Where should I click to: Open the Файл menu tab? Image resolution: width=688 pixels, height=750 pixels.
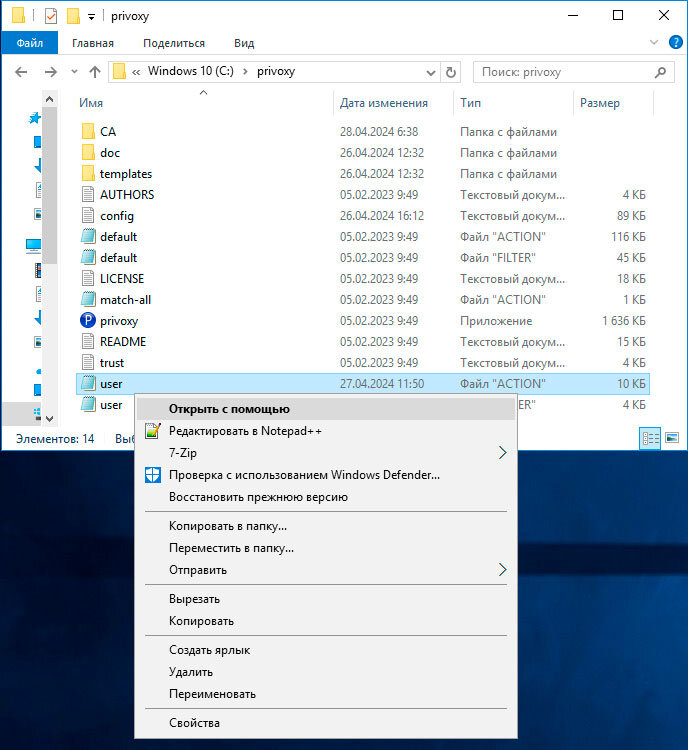(30, 43)
